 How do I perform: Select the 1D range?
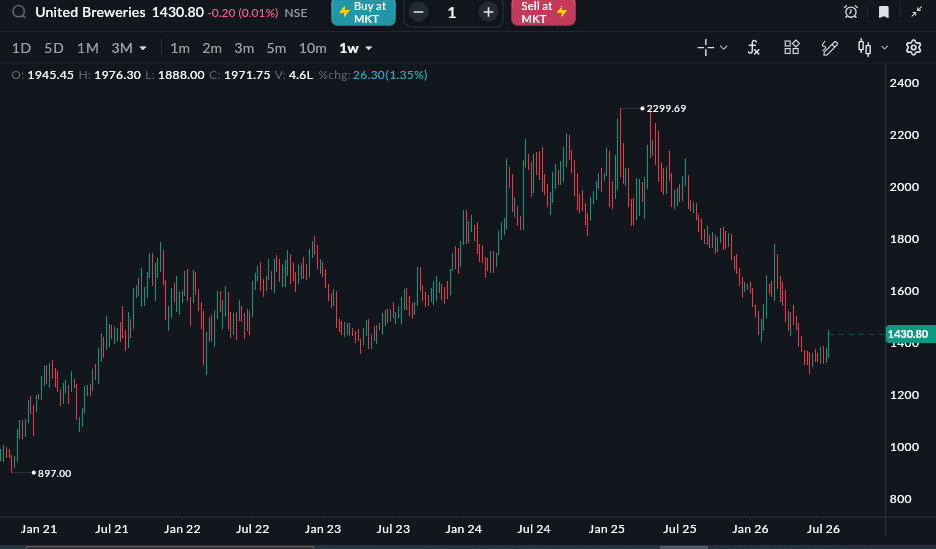(21, 48)
